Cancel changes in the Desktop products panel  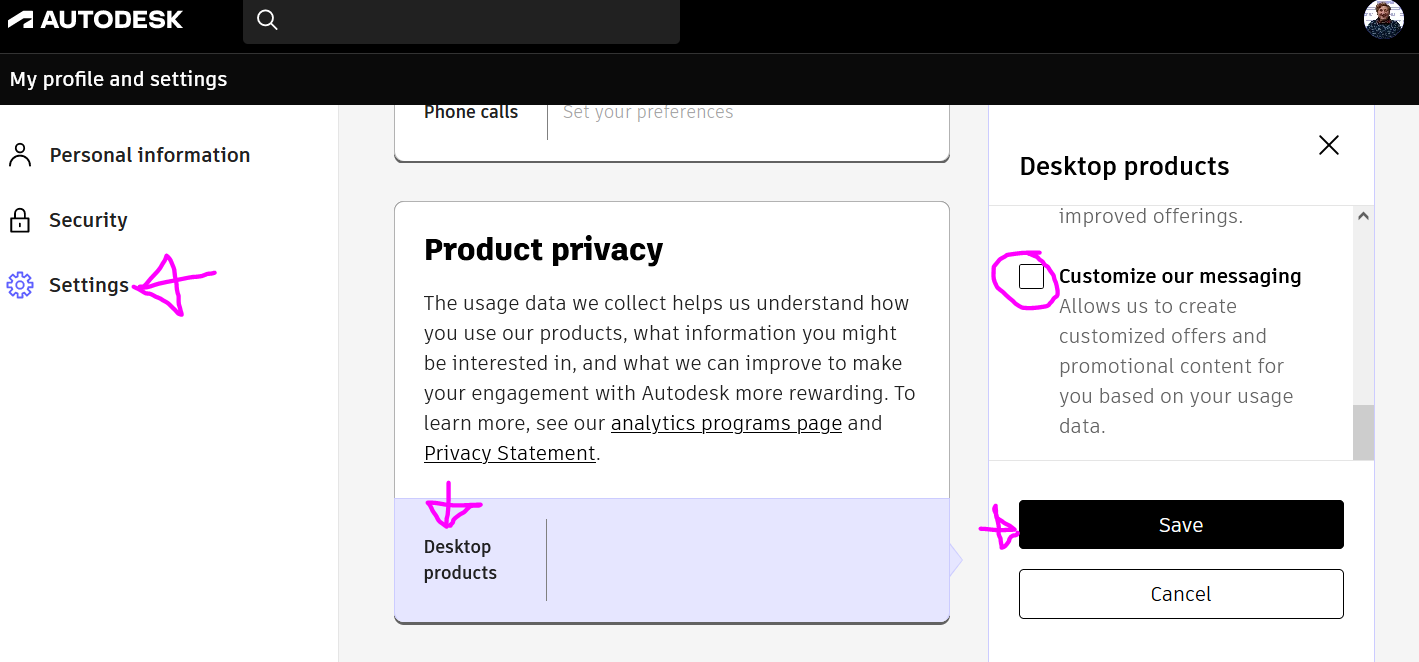[x=1180, y=593]
